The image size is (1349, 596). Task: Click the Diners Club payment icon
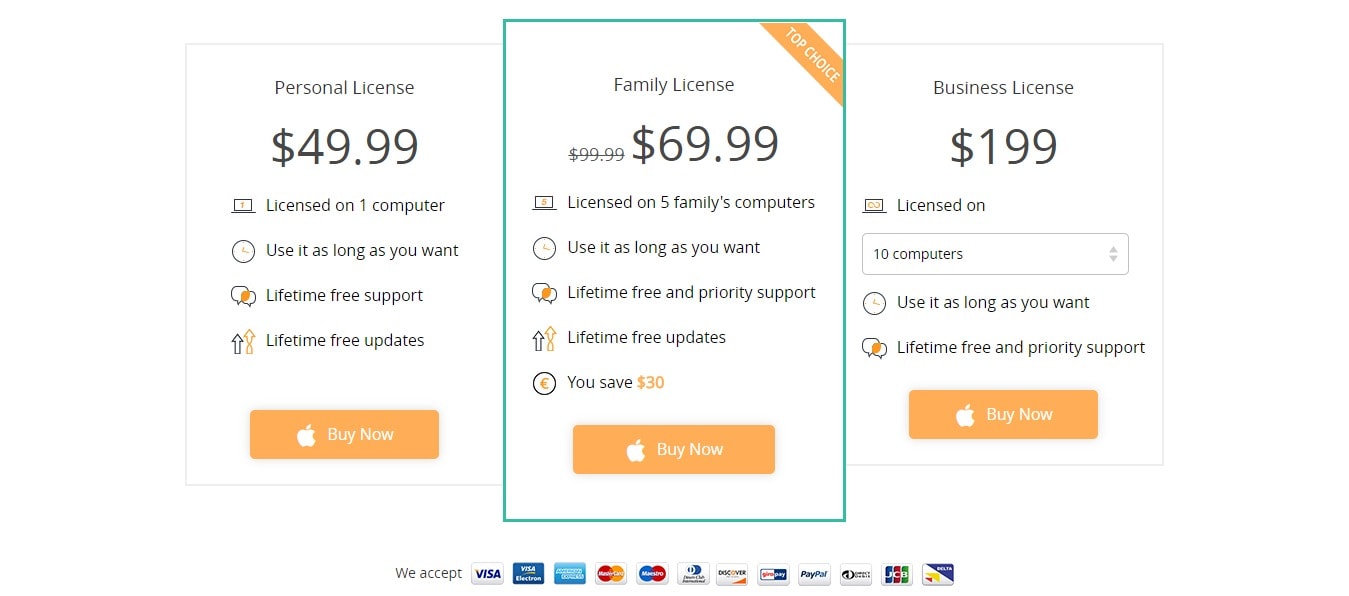coord(692,574)
